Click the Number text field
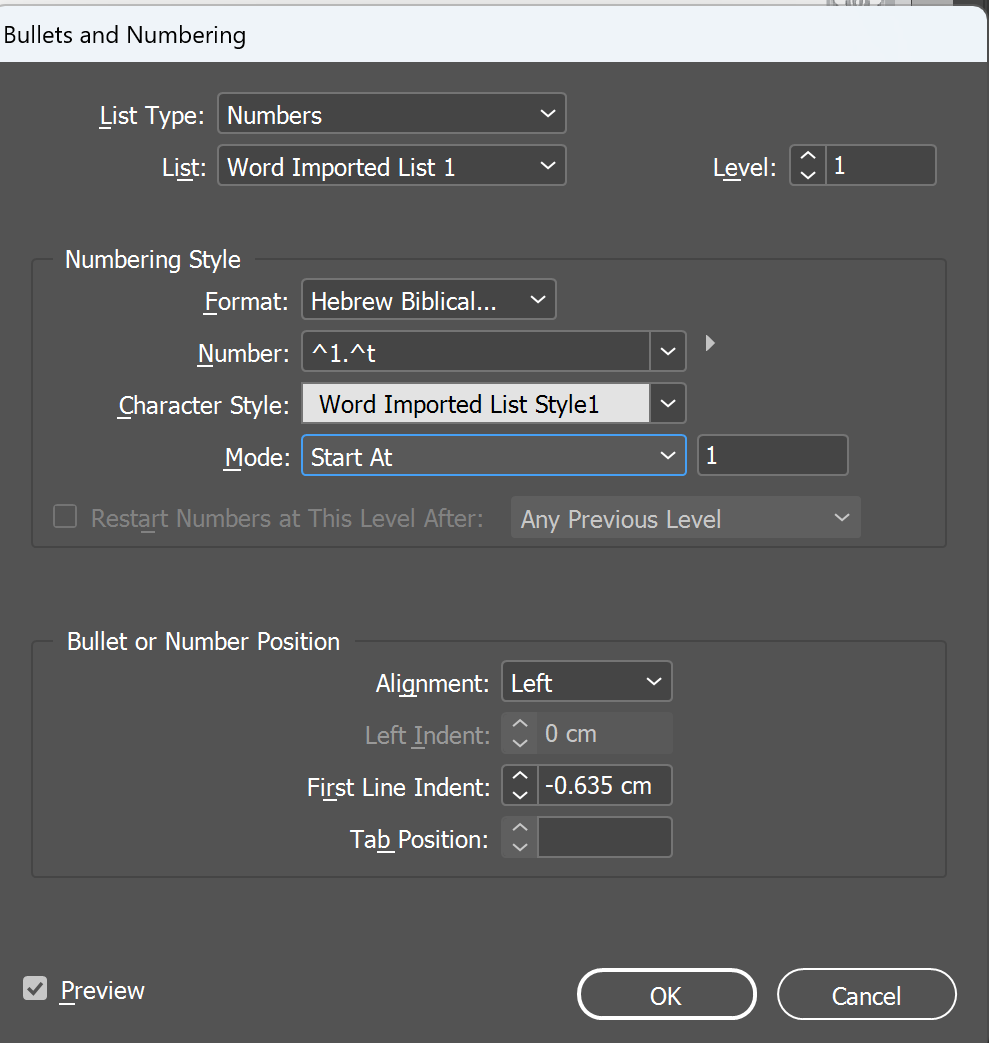Viewport: 989px width, 1043px height. tap(476, 352)
